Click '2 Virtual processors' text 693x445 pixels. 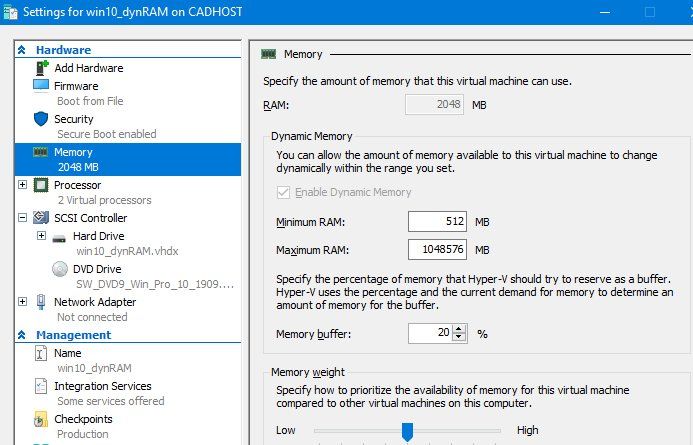[x=104, y=200]
